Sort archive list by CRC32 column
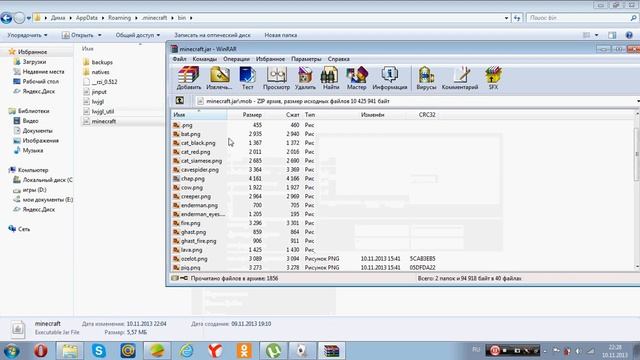The height and width of the screenshot is (360, 640). pyautogui.click(x=427, y=115)
